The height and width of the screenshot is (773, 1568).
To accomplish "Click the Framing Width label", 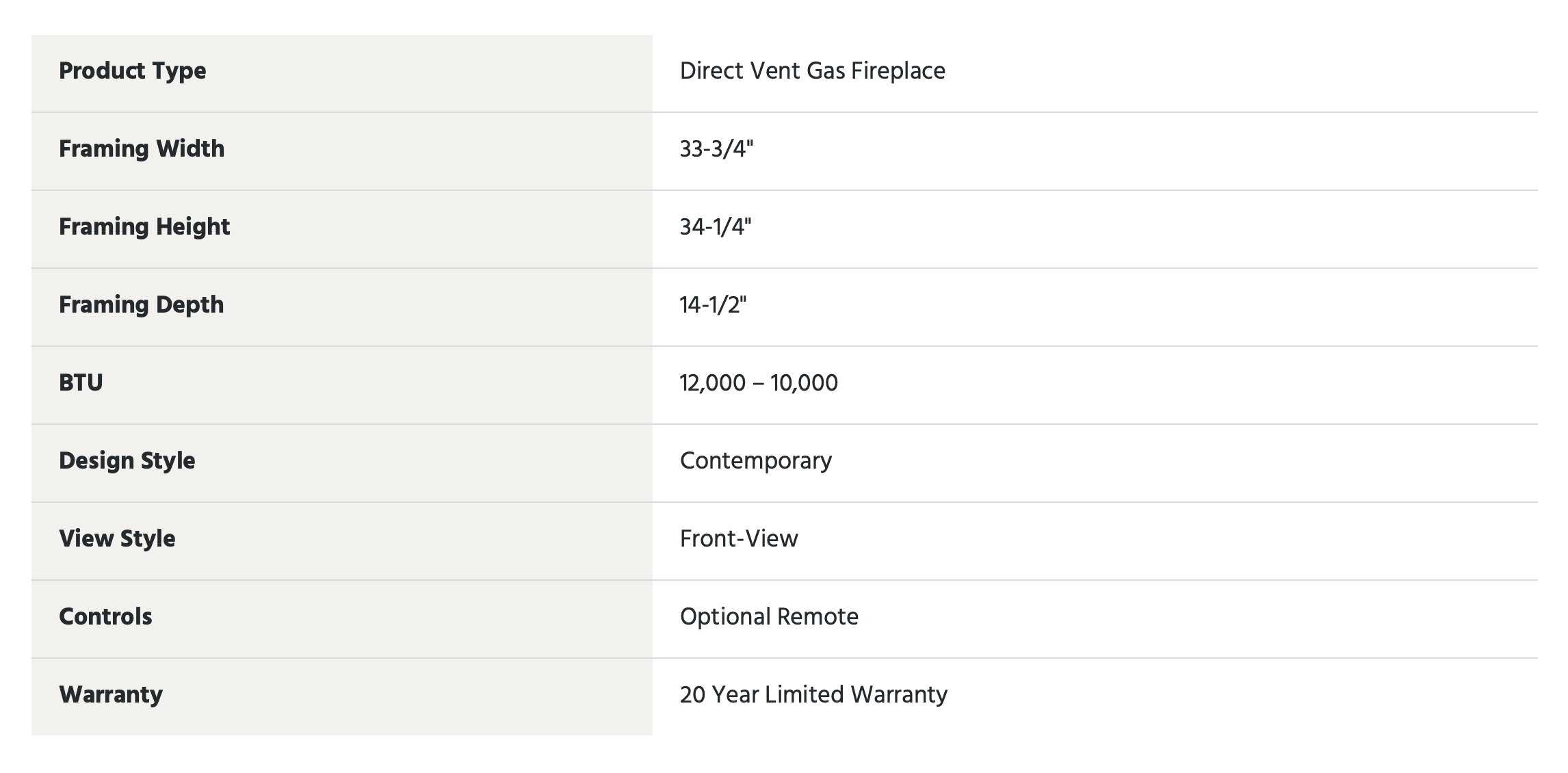I will (142, 149).
